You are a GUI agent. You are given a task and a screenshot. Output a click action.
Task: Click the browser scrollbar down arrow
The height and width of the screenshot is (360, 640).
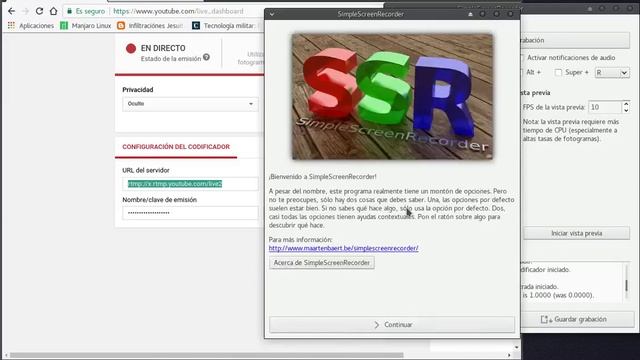(517, 347)
